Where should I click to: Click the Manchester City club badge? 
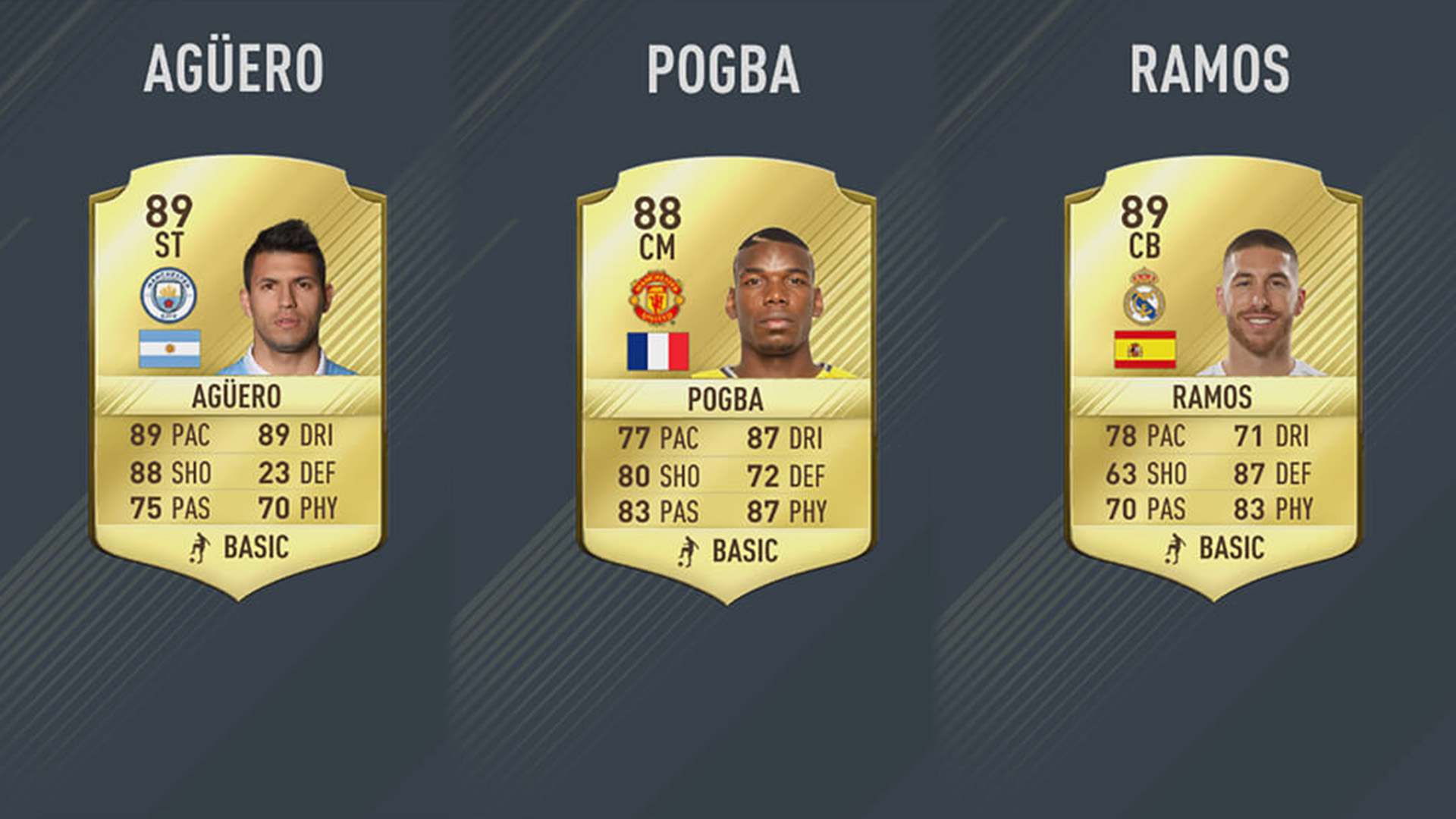click(x=168, y=295)
